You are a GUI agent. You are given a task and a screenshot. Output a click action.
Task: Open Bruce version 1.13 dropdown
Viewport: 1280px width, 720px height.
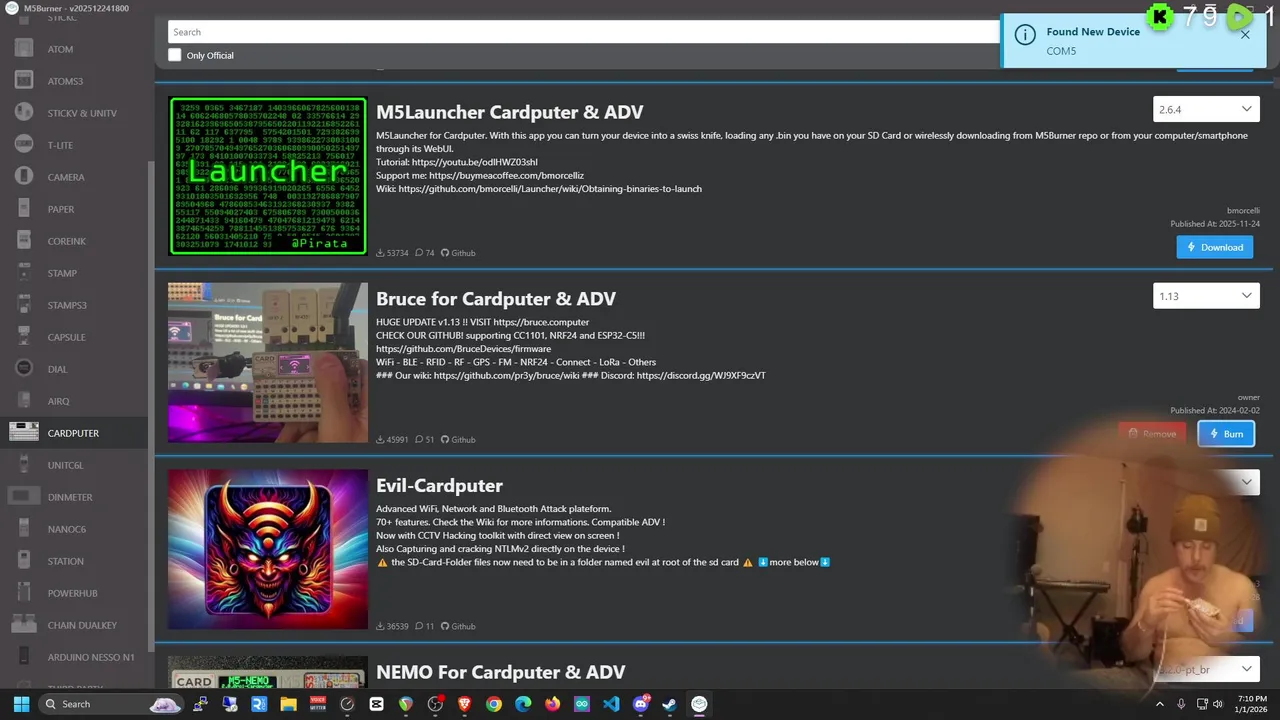(x=1206, y=296)
